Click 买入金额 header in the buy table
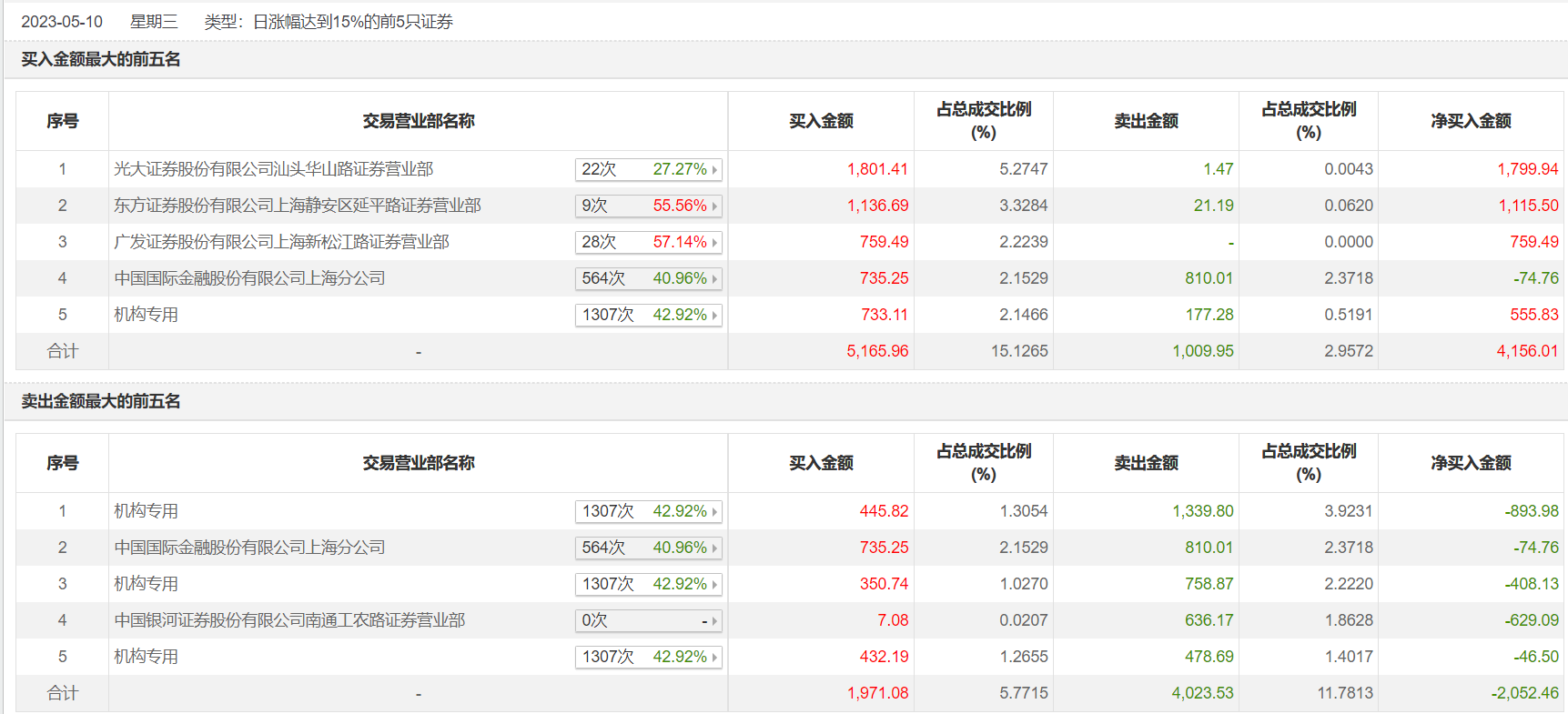 [x=821, y=121]
